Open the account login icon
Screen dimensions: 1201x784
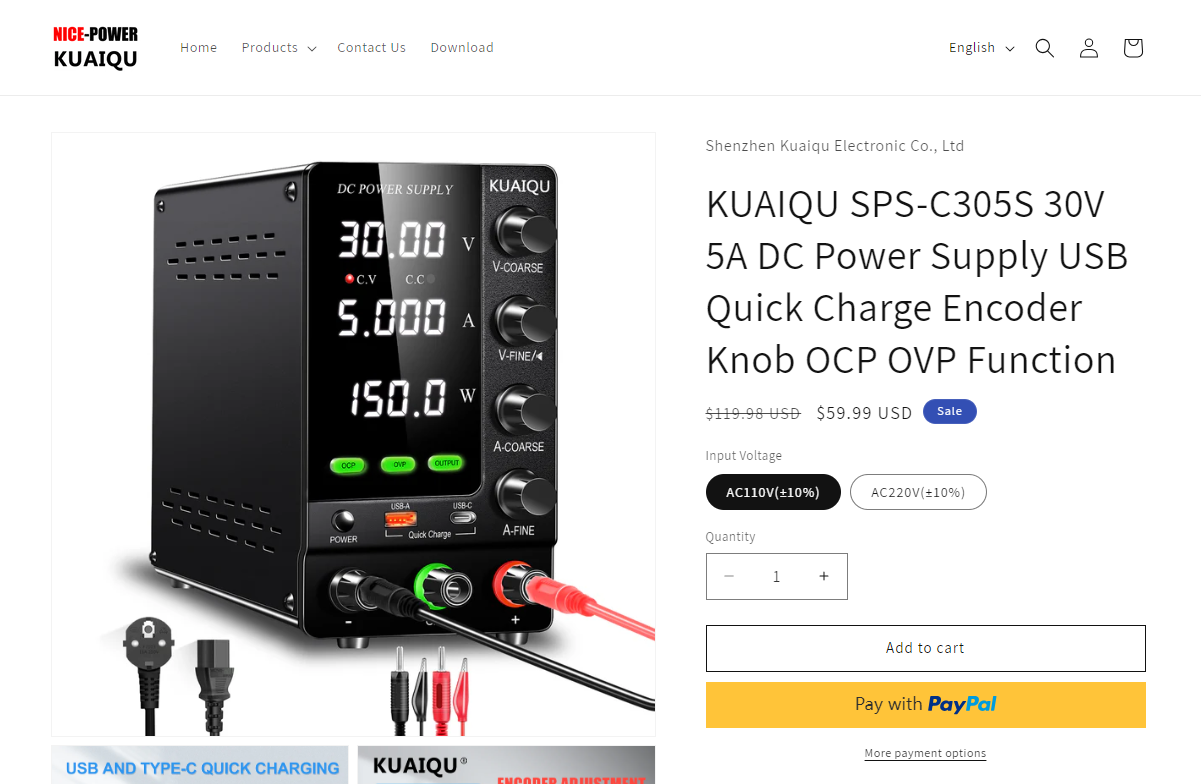click(x=1089, y=48)
